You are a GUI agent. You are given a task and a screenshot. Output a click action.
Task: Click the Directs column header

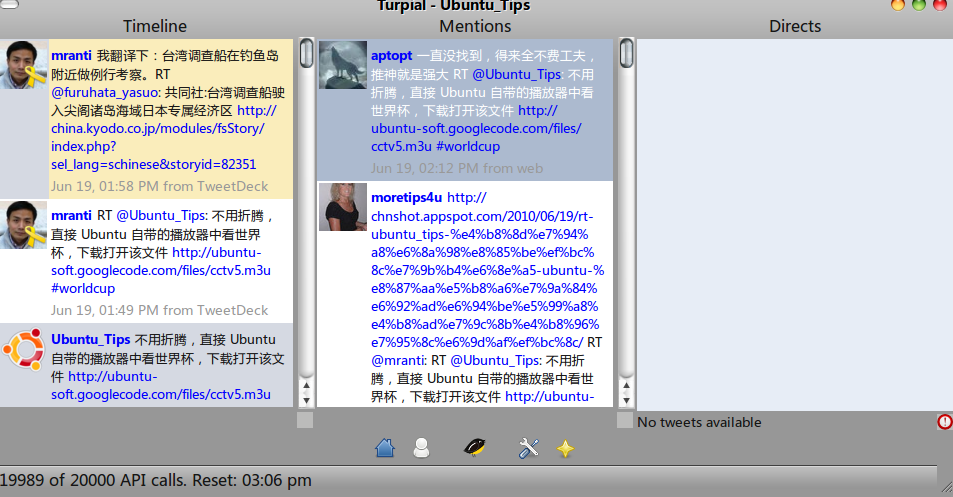(795, 26)
